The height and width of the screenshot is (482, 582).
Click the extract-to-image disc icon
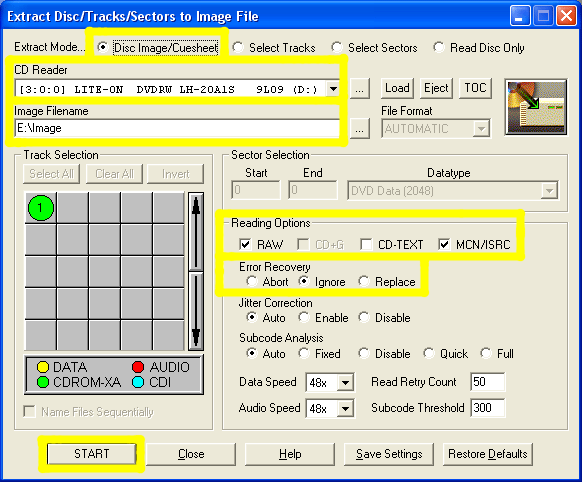[x=536, y=107]
